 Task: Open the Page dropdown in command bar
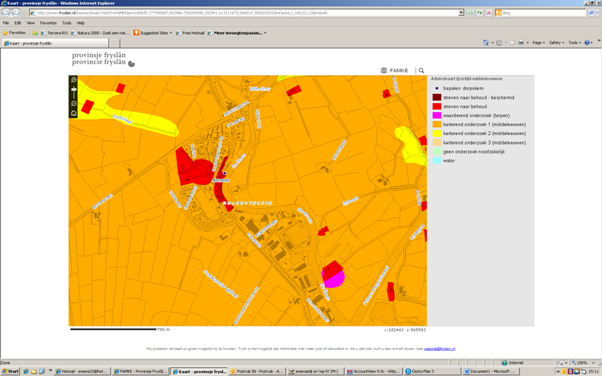pos(538,43)
